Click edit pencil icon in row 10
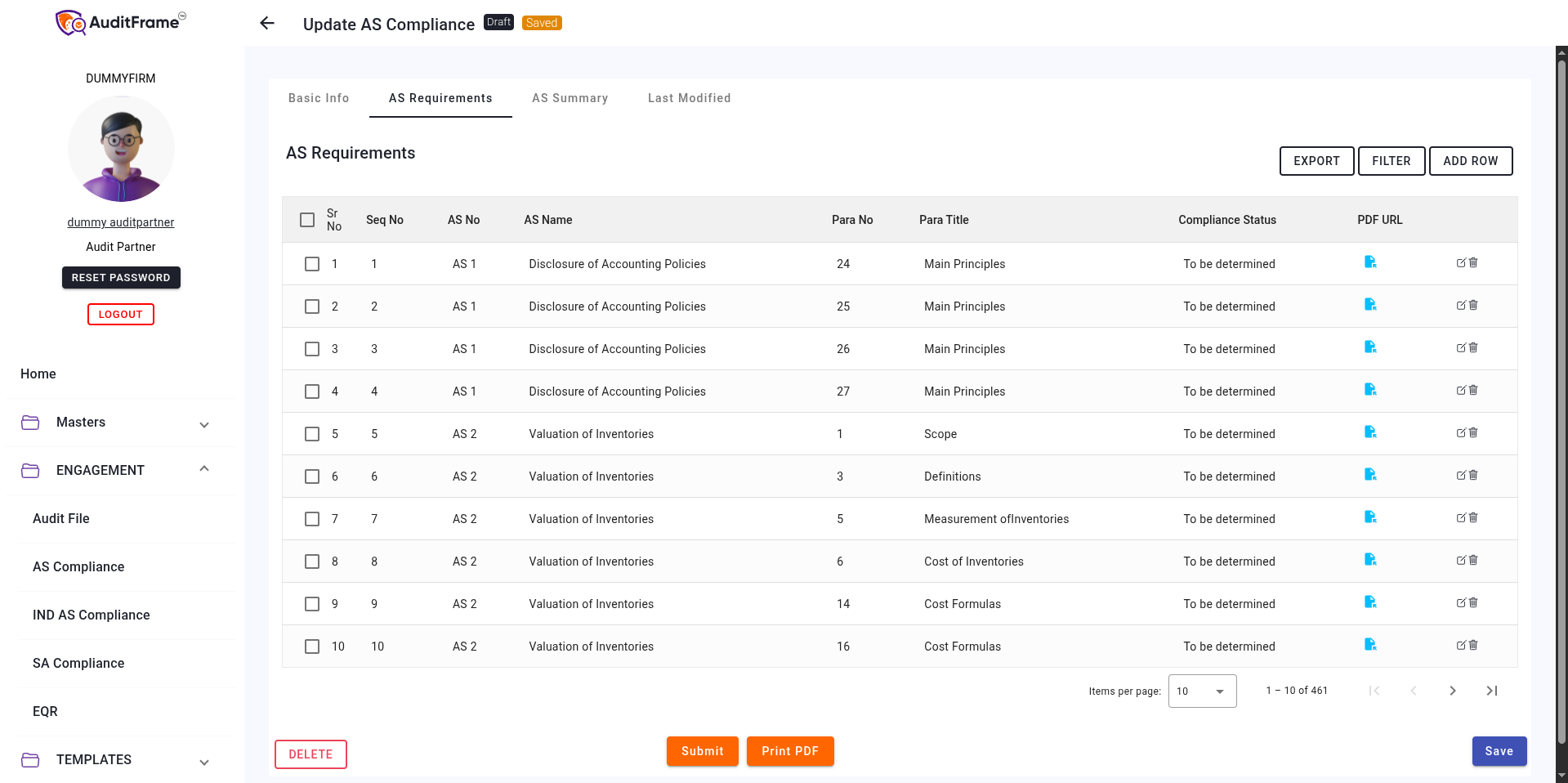1568x783 pixels. point(1461,646)
